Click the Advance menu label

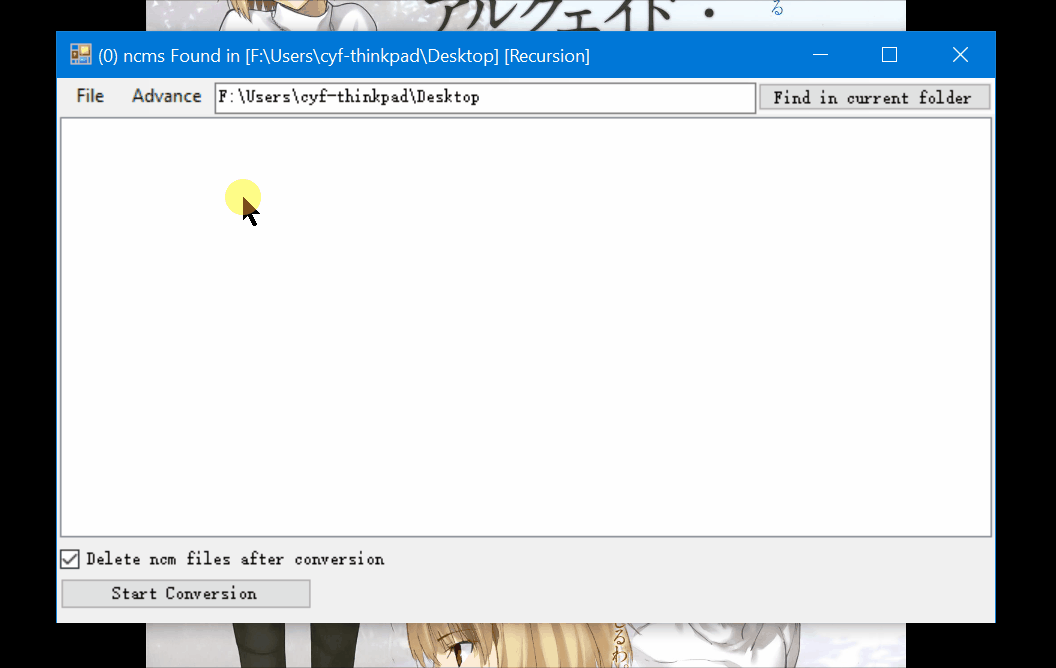(x=166, y=96)
